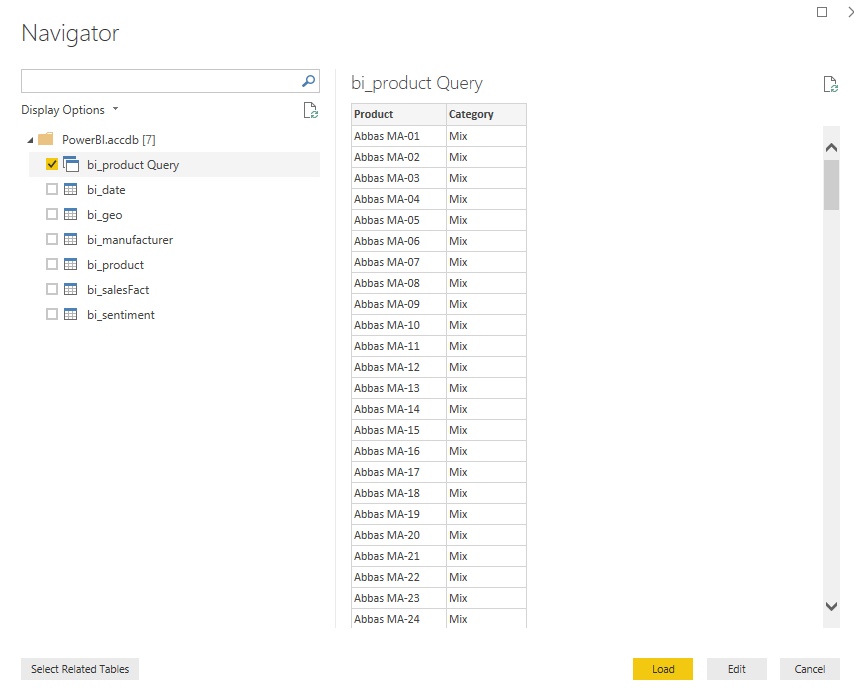Maximize the Navigator window
This screenshot has height=690, width=854.
822,12
